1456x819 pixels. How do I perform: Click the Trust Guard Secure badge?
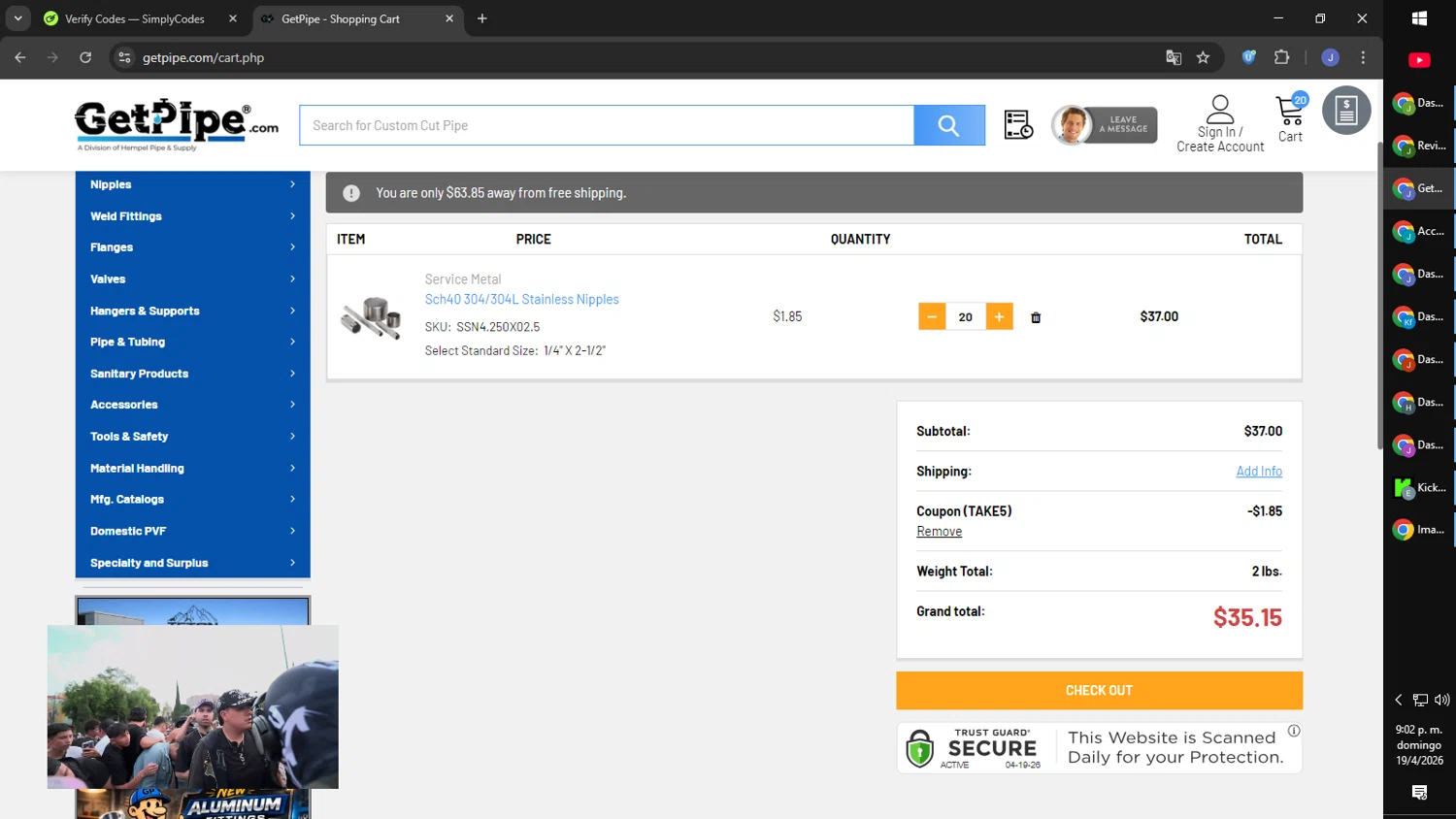pos(1099,748)
